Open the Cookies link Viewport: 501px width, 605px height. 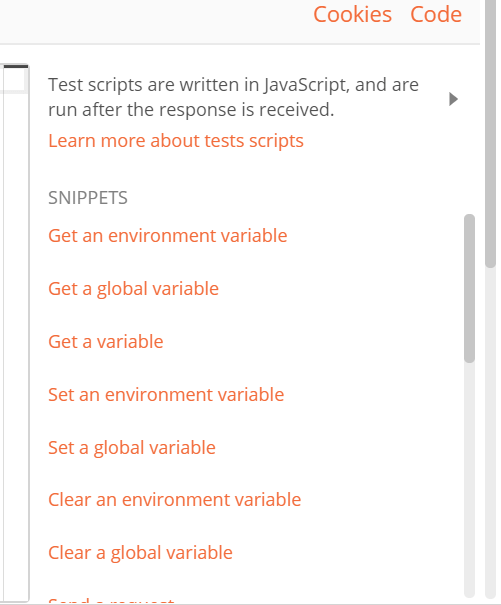(x=352, y=15)
